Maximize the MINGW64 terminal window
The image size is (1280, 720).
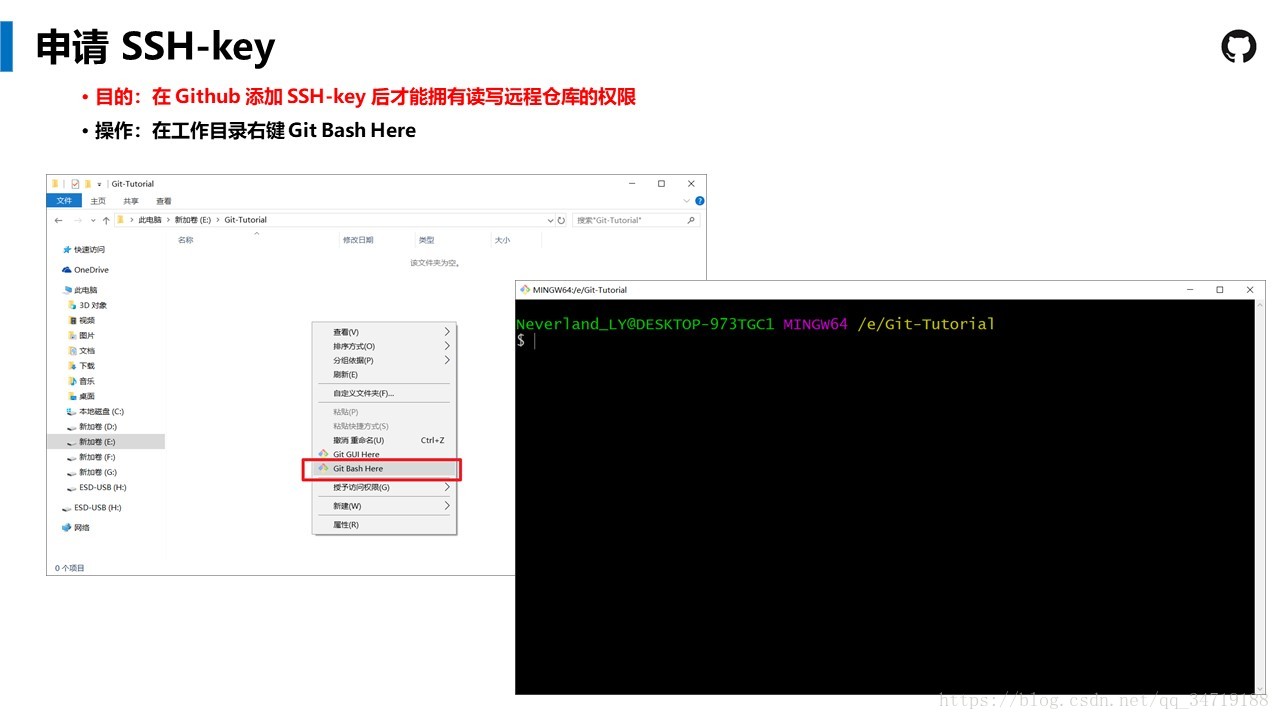click(x=1219, y=290)
